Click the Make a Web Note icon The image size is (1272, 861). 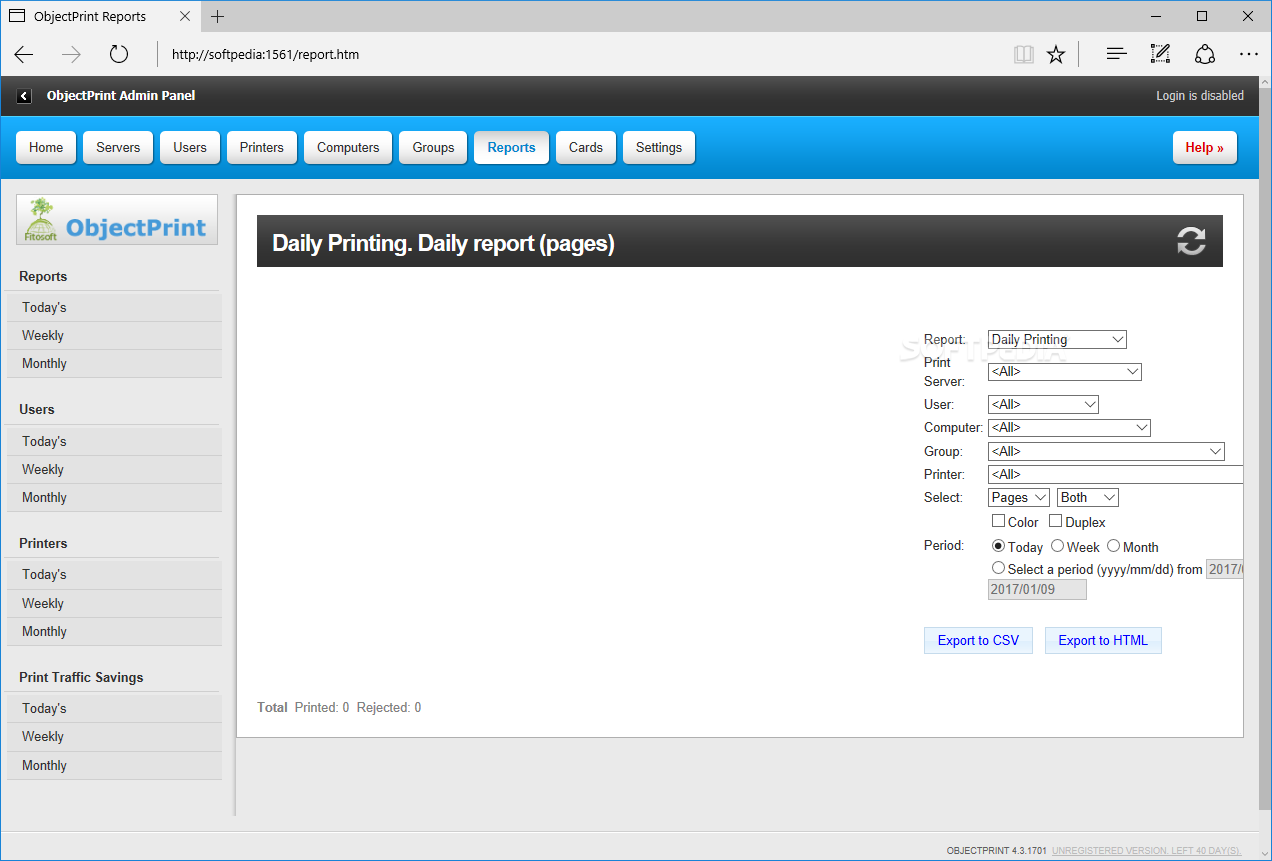coord(1160,54)
